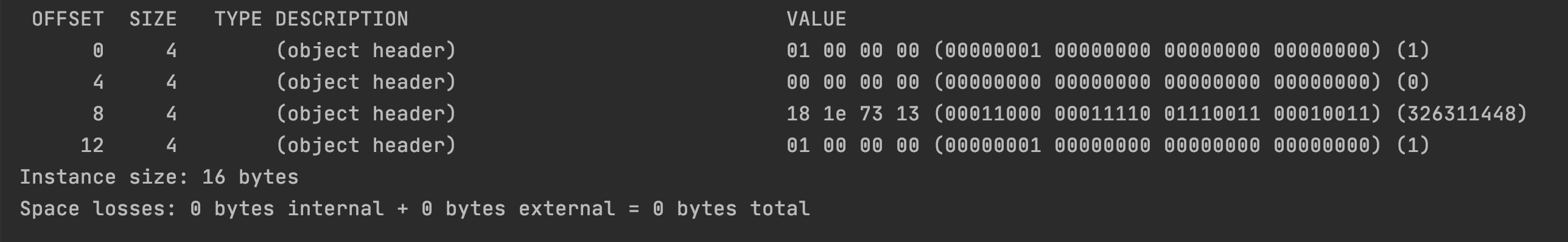
Task: Click the decimal value 326311448
Action: [x=1461, y=114]
